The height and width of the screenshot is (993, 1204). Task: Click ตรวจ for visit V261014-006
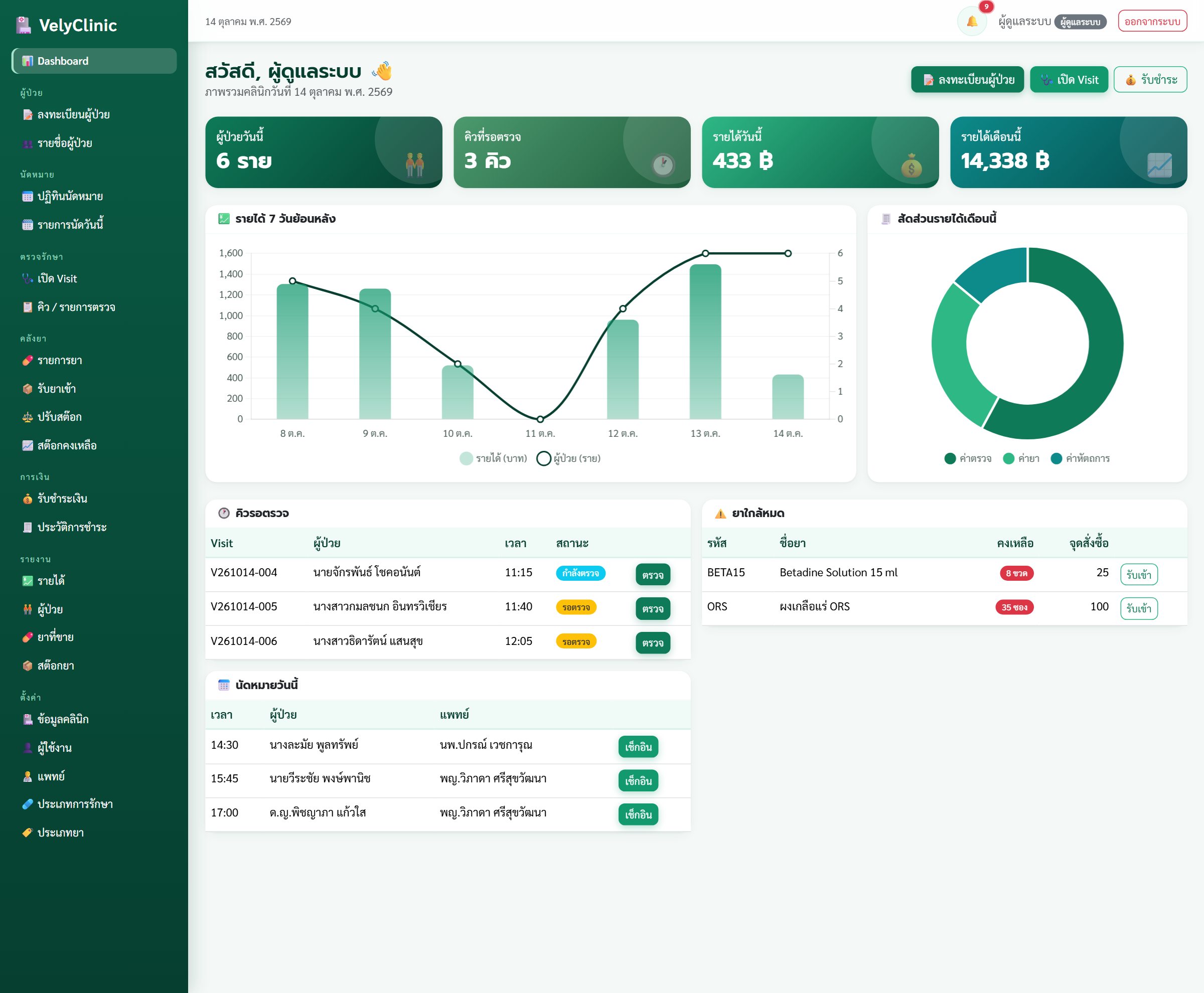click(x=652, y=643)
